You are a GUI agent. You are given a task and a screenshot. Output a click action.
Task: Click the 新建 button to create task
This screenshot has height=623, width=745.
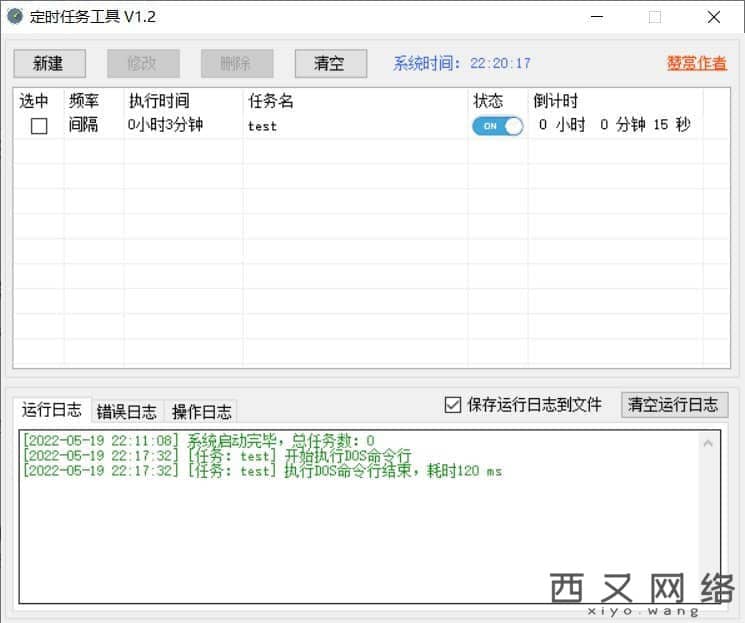49,63
